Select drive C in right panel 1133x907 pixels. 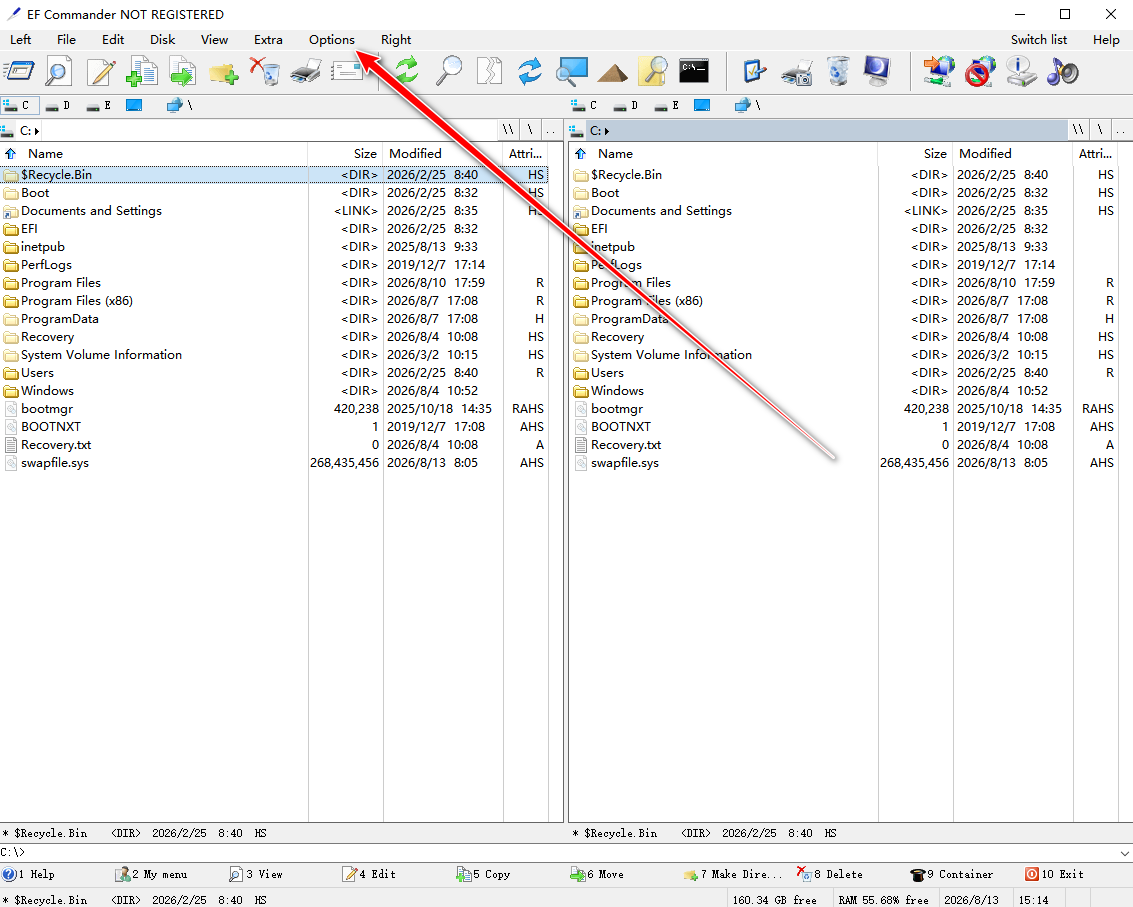tap(584, 106)
